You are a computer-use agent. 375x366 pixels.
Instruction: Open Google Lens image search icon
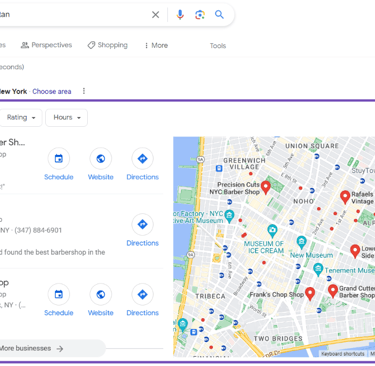[x=200, y=15]
